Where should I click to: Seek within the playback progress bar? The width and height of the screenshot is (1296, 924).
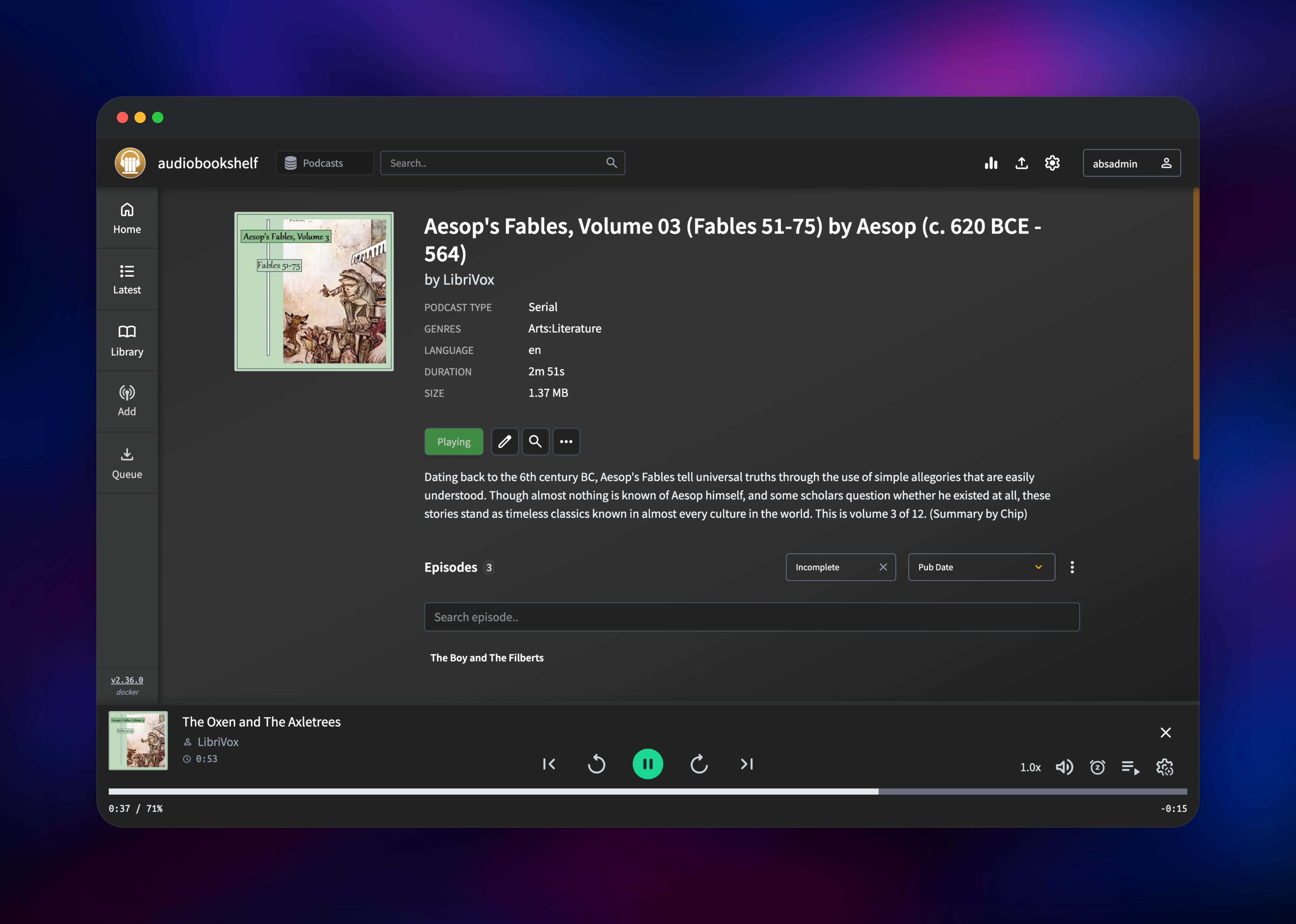coord(648,791)
